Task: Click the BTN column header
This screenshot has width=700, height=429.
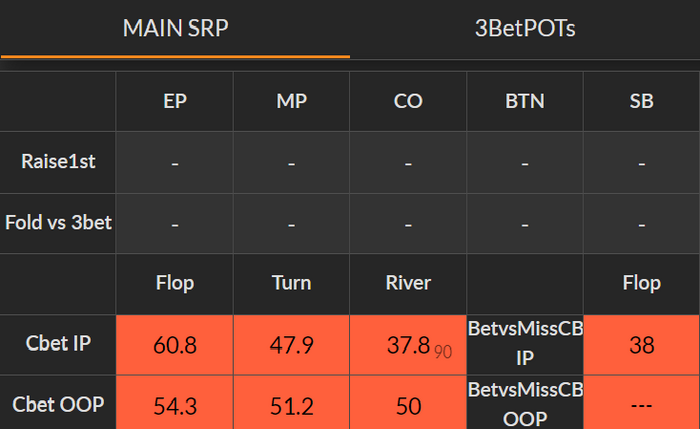Action: 524,101
